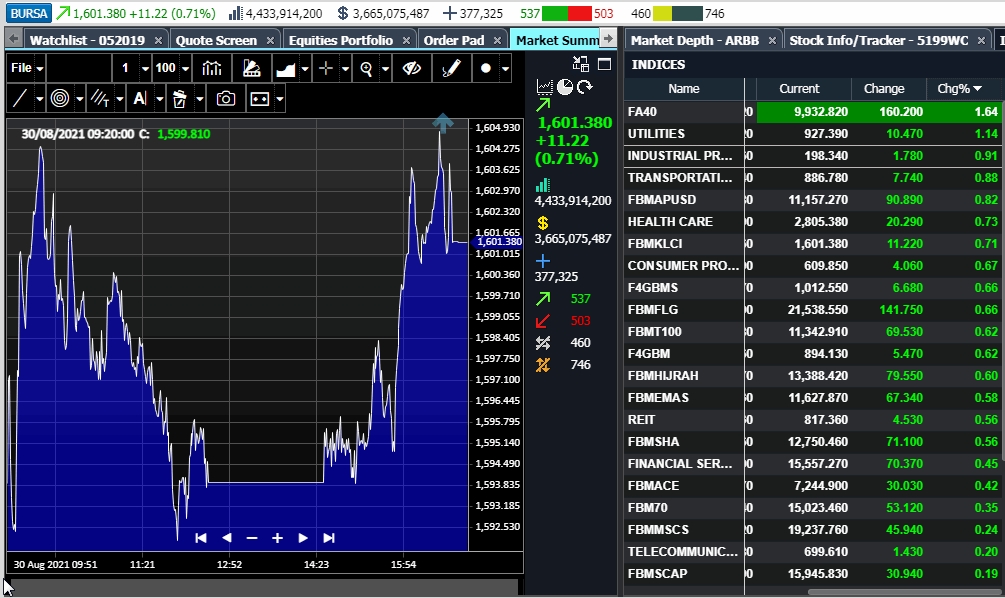Select the FBMKLCI index row
Screen dimensions: 1005x598
(x=813, y=244)
